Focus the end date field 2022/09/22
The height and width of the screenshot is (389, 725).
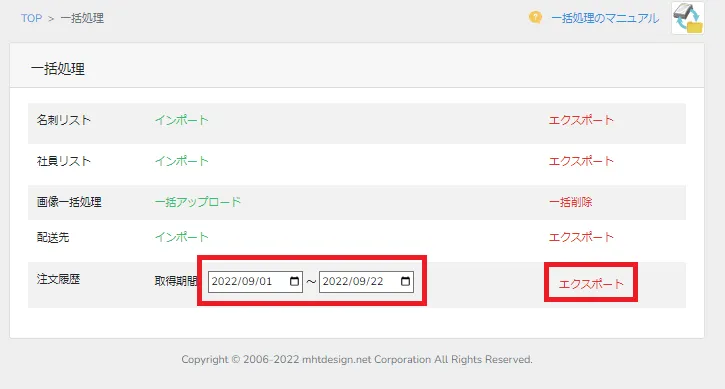[x=366, y=282]
